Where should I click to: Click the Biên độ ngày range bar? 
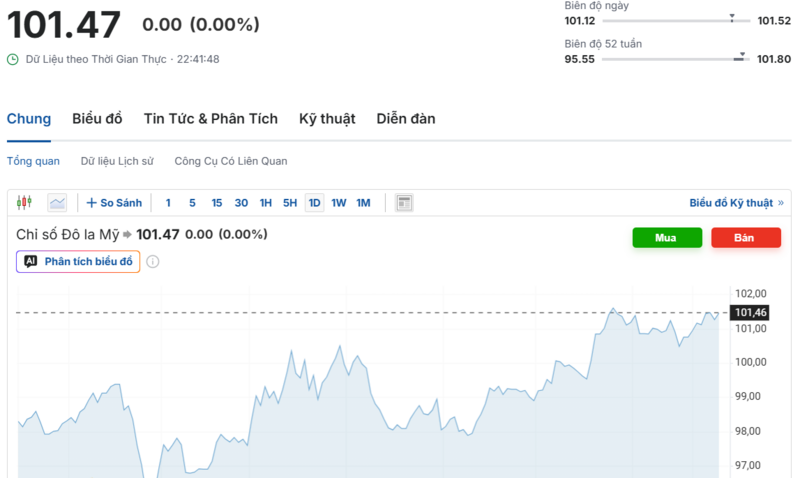click(x=676, y=21)
